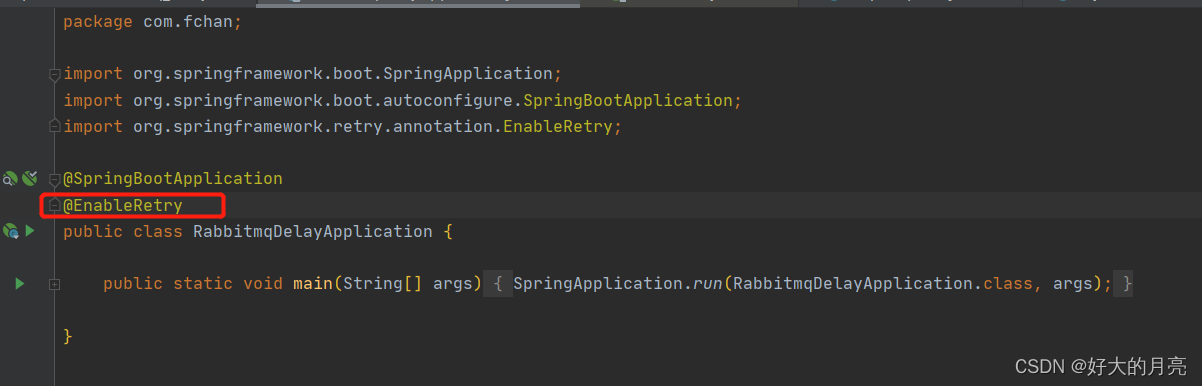The image size is (1202, 386).
Task: Click the @SpringBootApplication annotation
Action: click(173, 179)
